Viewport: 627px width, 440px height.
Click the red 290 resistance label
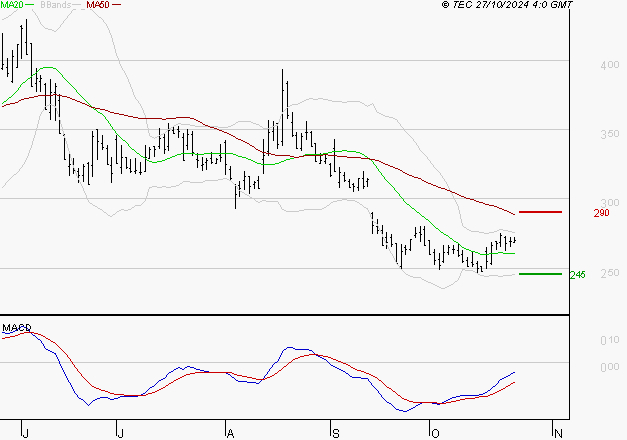coord(601,213)
